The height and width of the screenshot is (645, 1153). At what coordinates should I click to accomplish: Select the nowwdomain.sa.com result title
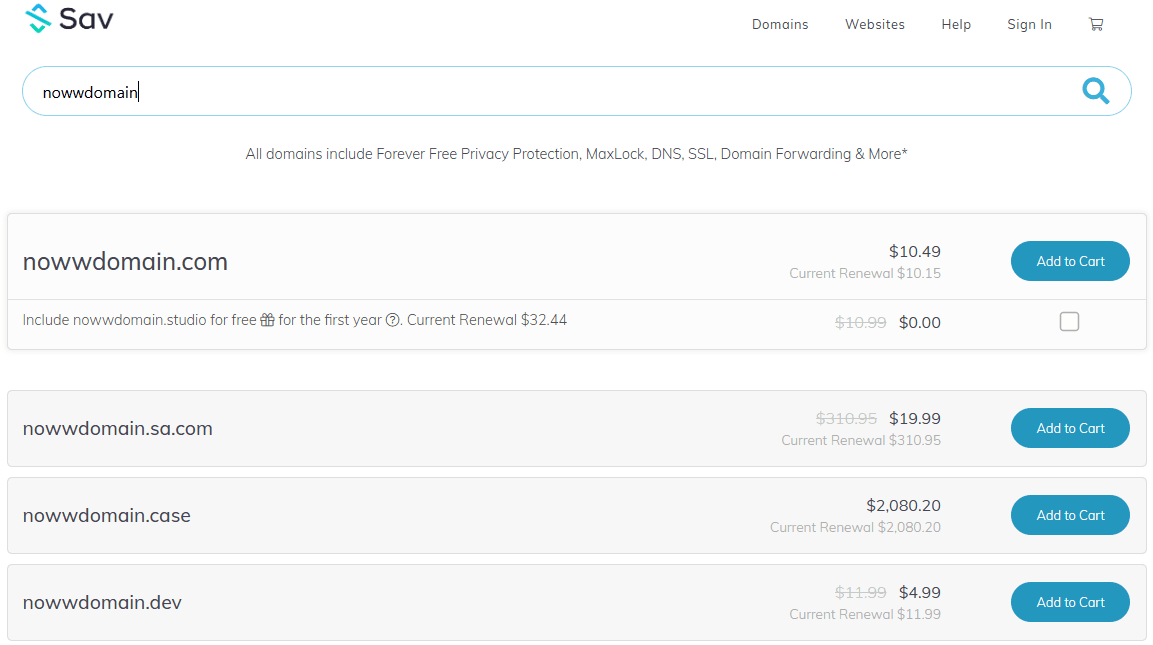click(x=118, y=429)
